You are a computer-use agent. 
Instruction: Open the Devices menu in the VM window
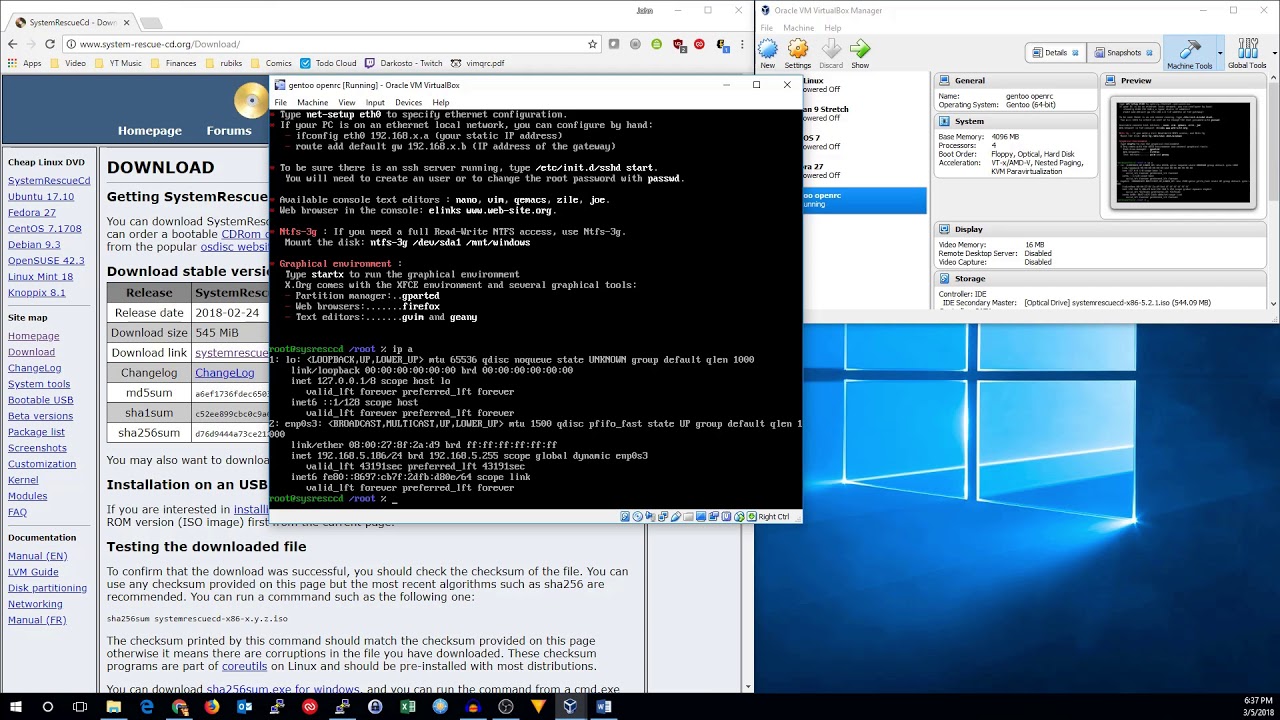(x=408, y=102)
